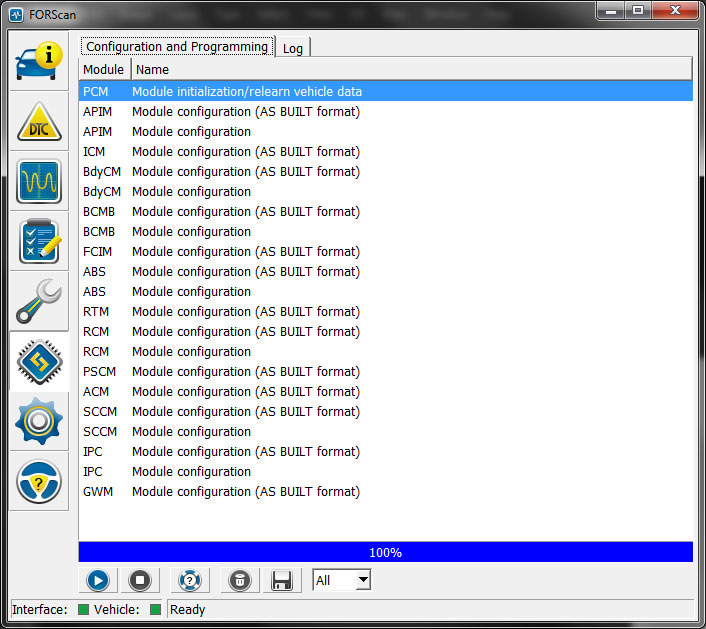
Task: Click the 100% progress bar
Action: coord(385,552)
